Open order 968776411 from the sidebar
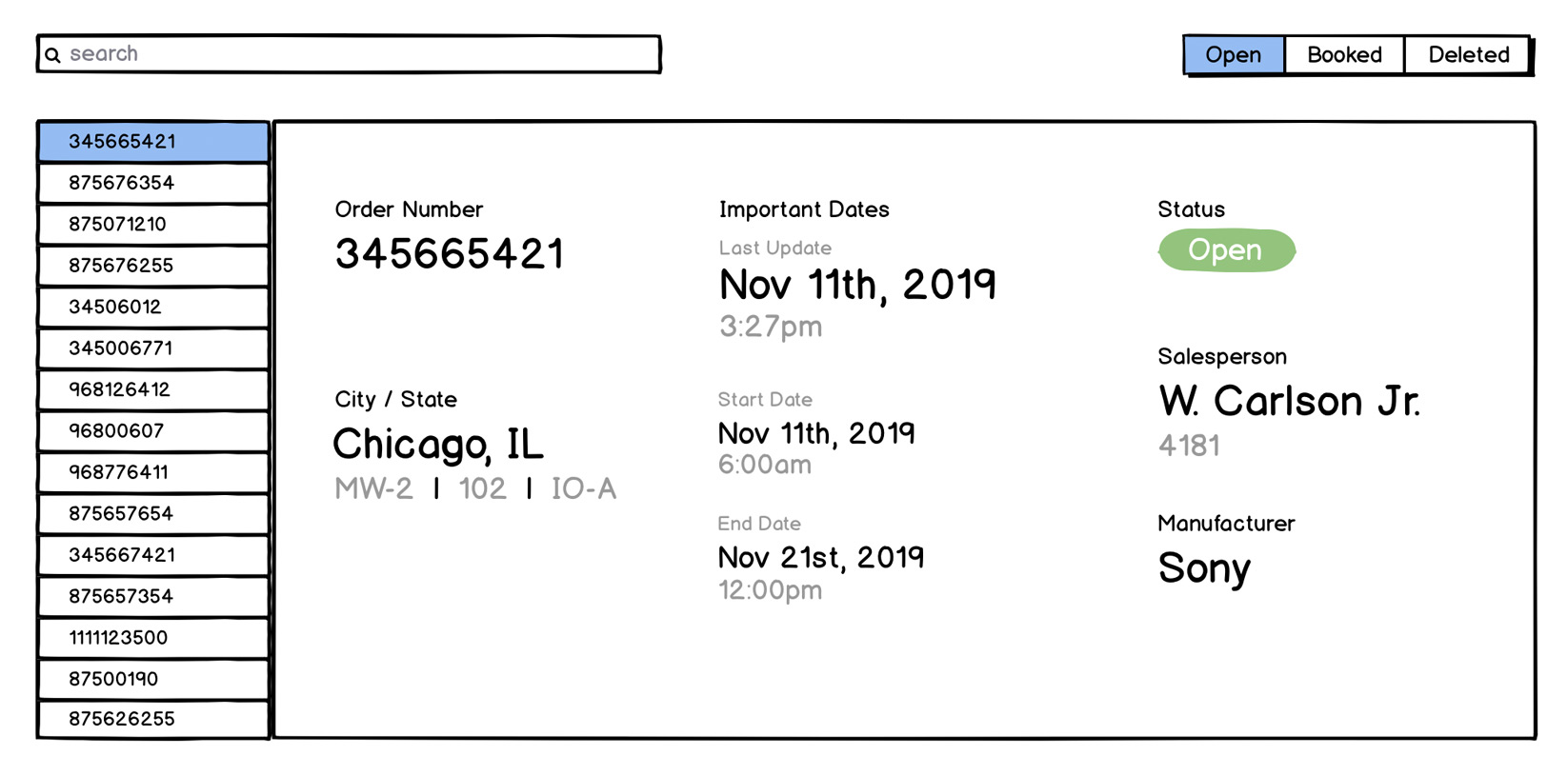The height and width of the screenshot is (775, 1568). pyautogui.click(x=153, y=472)
